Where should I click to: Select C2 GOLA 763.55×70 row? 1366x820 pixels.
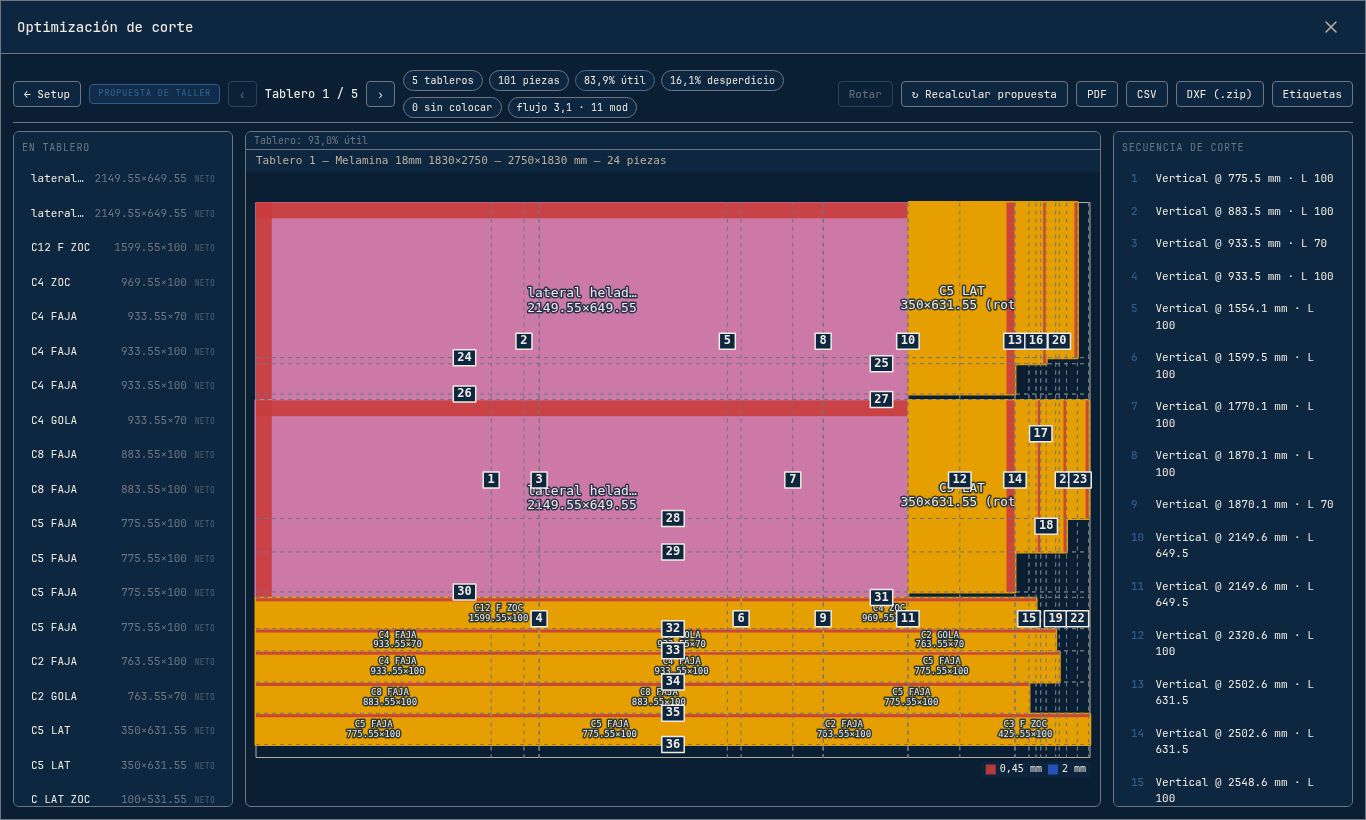click(x=123, y=696)
